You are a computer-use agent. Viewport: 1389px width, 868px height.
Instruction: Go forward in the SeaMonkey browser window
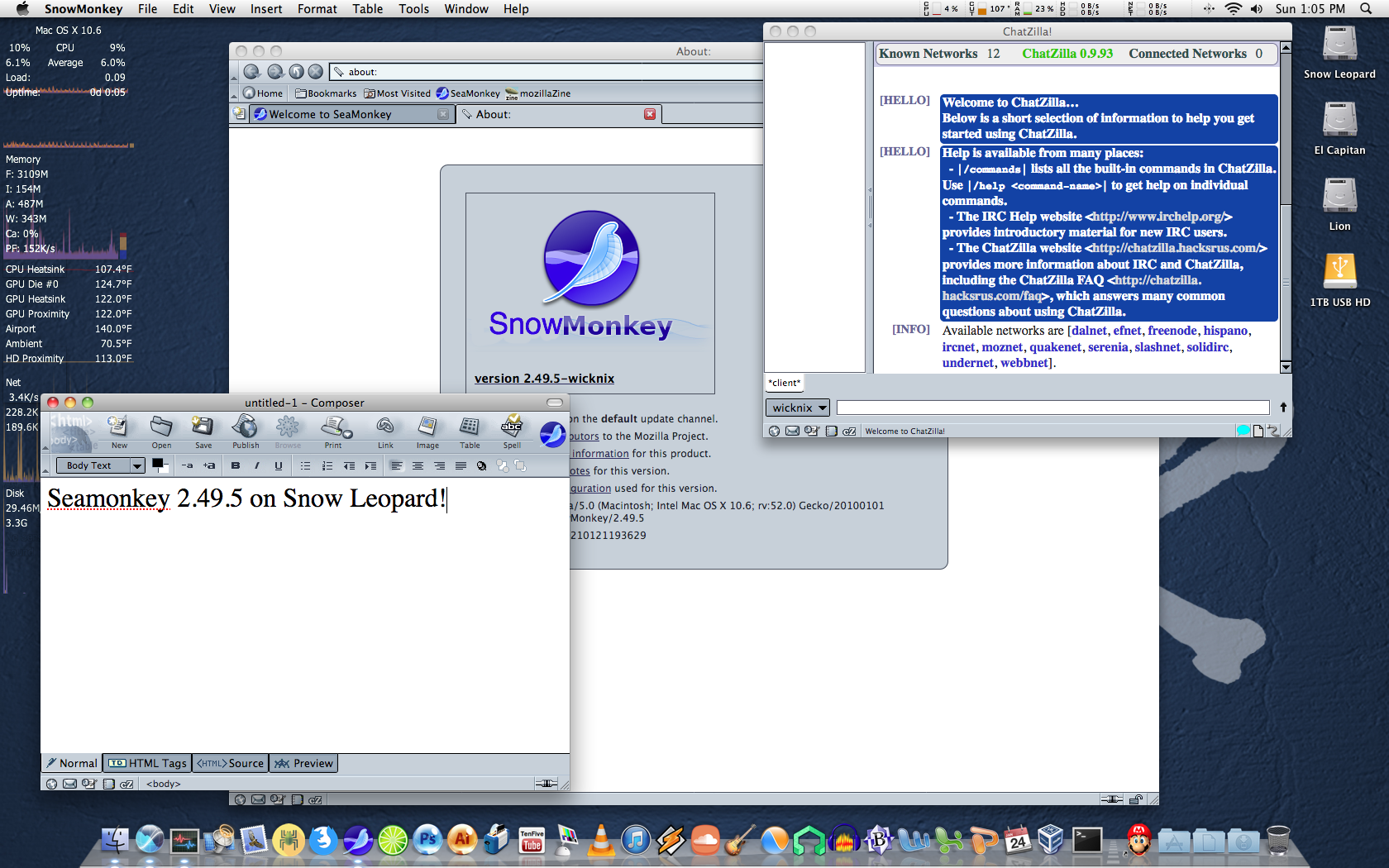click(275, 72)
